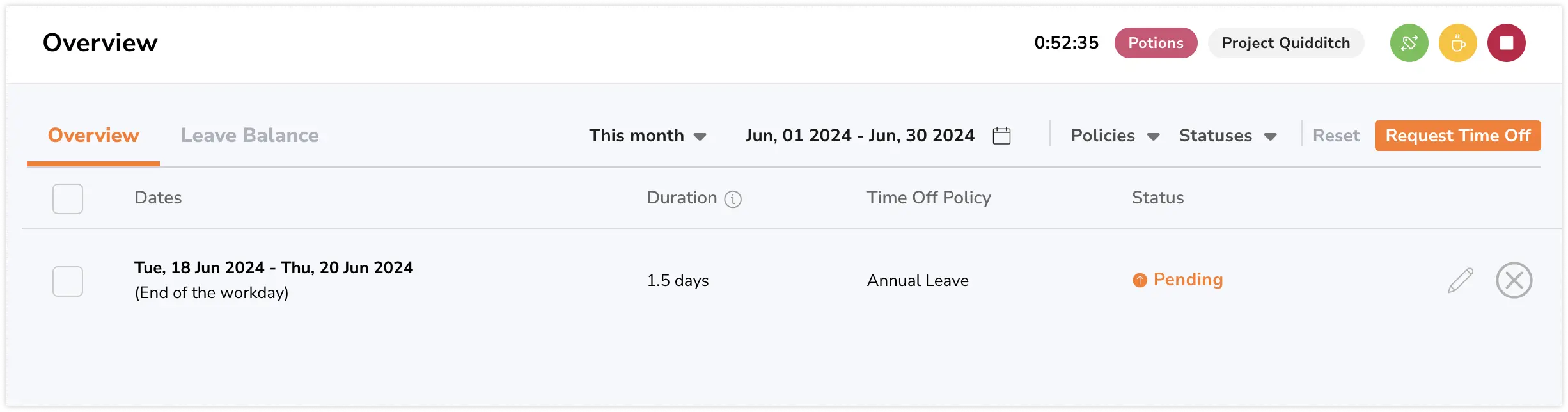Open the Statuses filter dropdown
The width and height of the screenshot is (1568, 412).
[1227, 135]
